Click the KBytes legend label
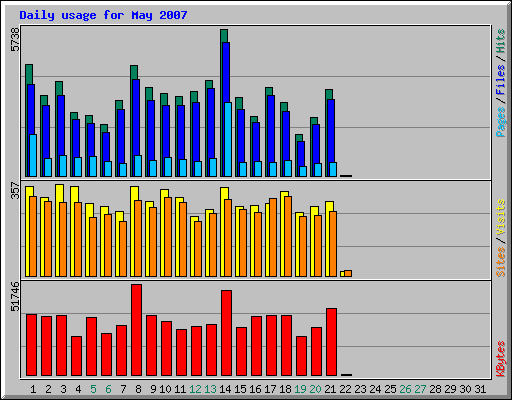The image size is (512, 400). point(501,359)
